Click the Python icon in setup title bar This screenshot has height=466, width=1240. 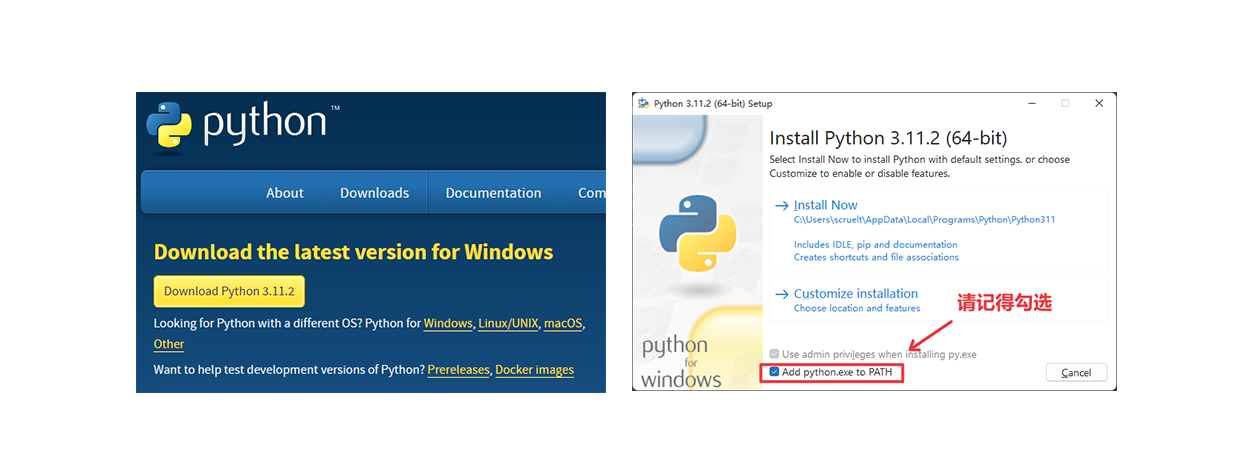[x=642, y=103]
